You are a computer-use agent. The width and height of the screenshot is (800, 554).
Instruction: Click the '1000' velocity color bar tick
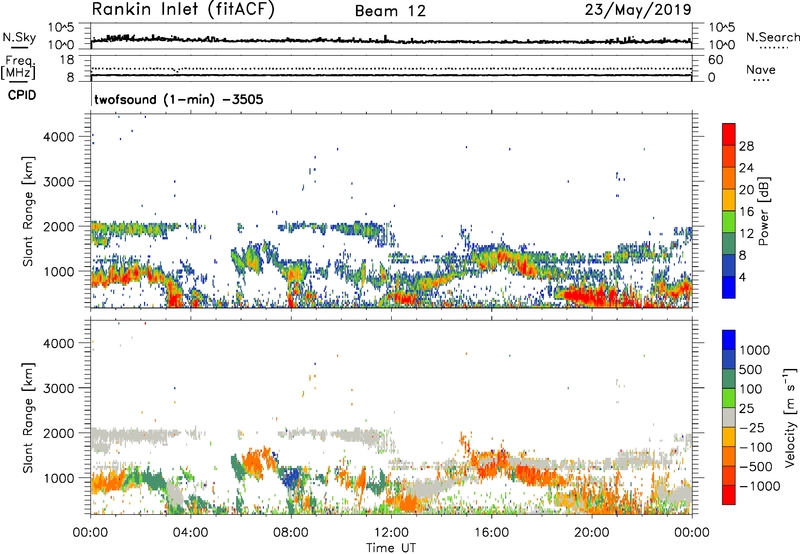point(754,350)
